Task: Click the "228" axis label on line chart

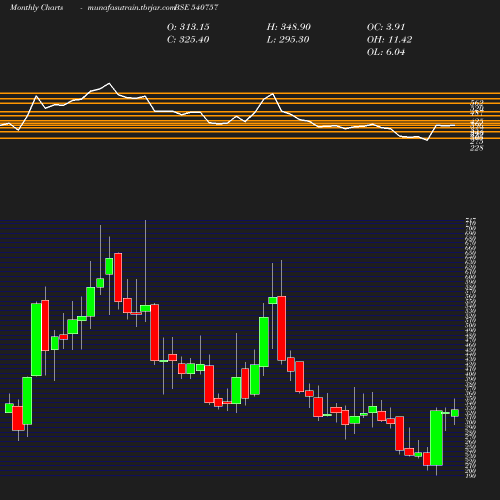Action: tap(477, 148)
